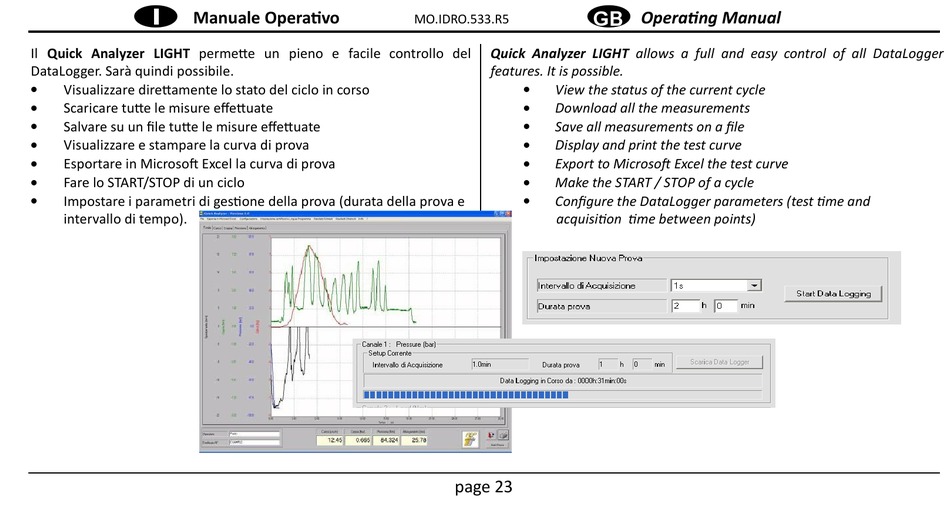The width and height of the screenshot is (950, 507).
Task: Click the yellow FEP logo icon
Action: pos(471,439)
